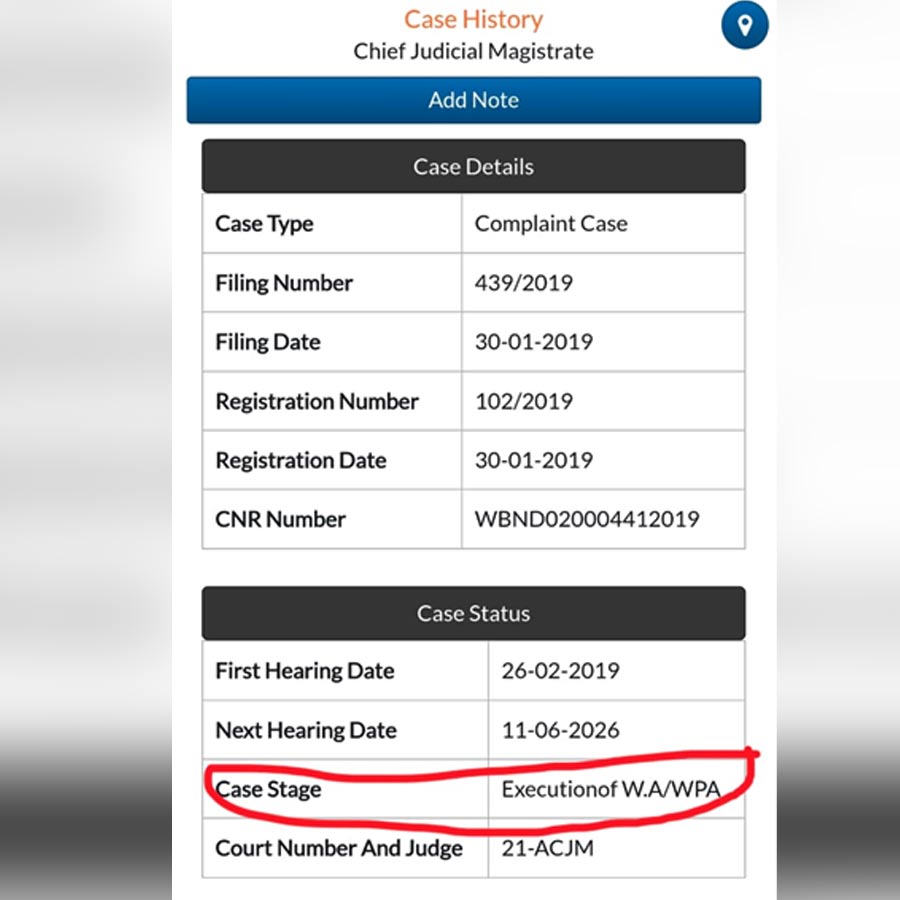
Task: Click the Add Note button
Action: pyautogui.click(x=473, y=100)
